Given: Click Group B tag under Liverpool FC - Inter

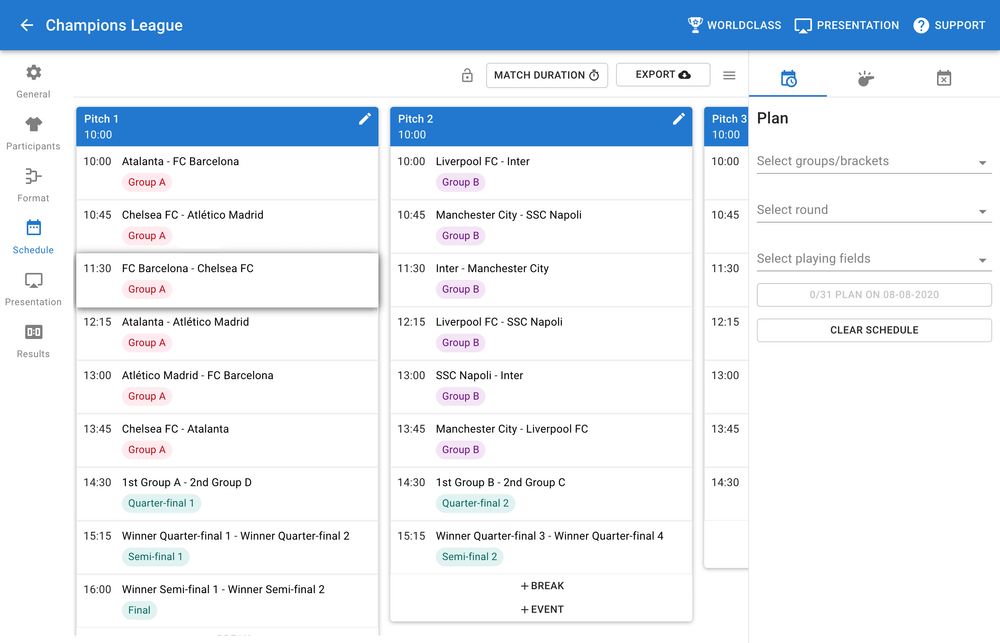Looking at the screenshot, I should pyautogui.click(x=460, y=182).
